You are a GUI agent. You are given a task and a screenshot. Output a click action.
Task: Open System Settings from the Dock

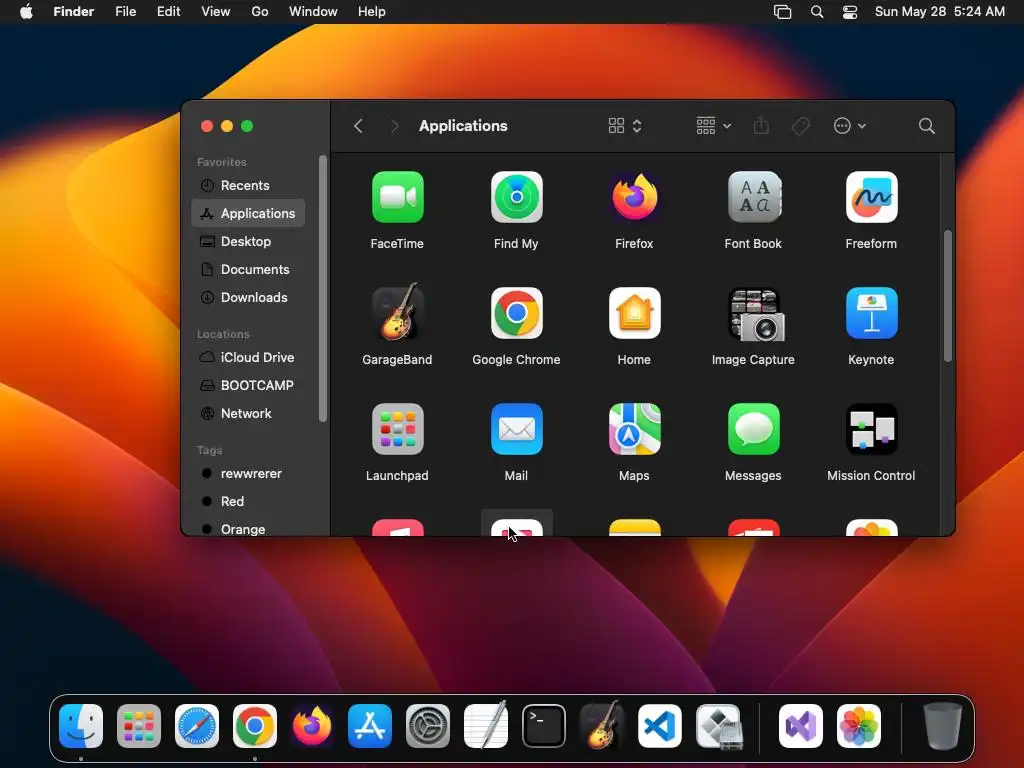pyautogui.click(x=428, y=726)
